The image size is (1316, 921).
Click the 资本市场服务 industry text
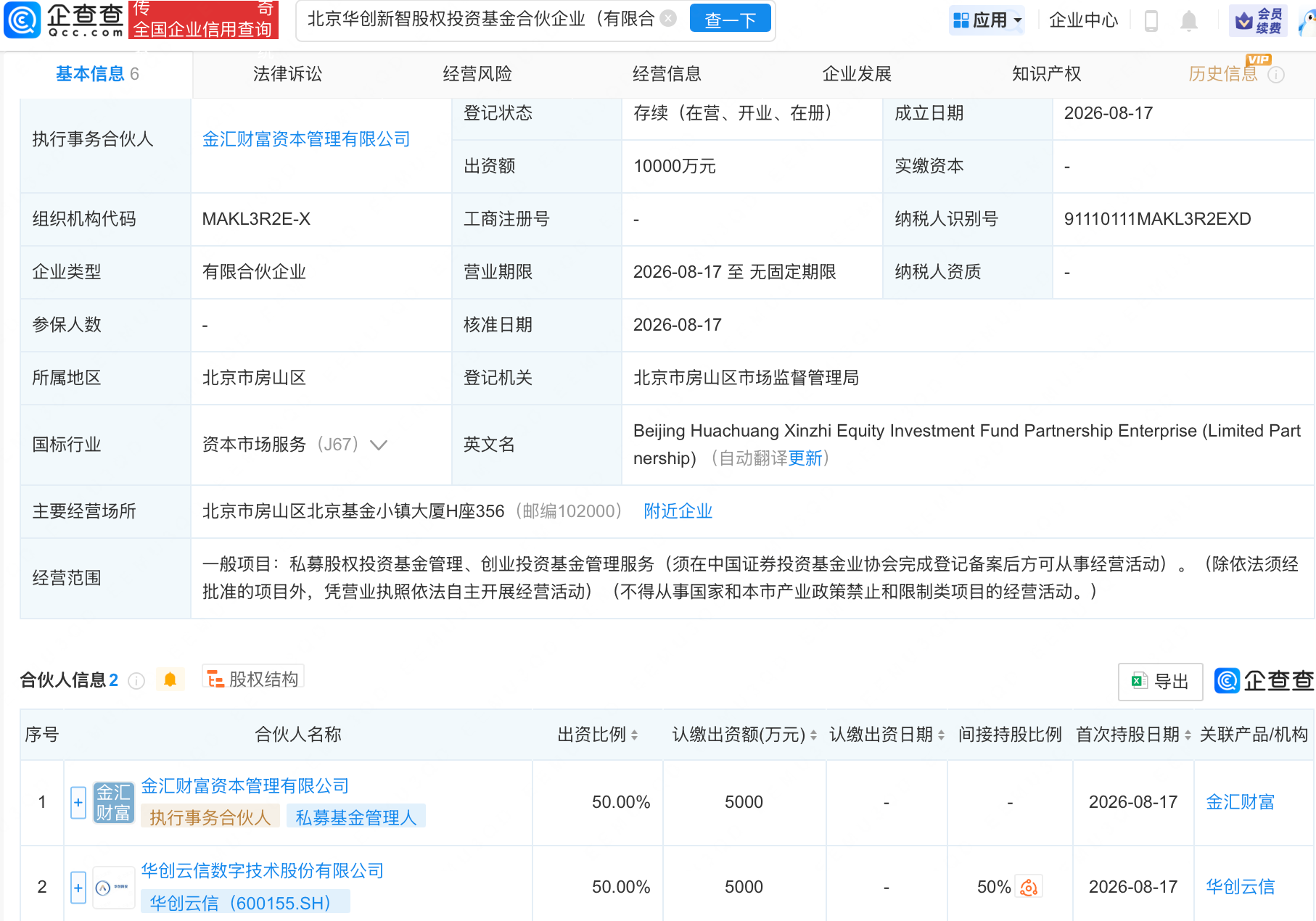click(254, 445)
